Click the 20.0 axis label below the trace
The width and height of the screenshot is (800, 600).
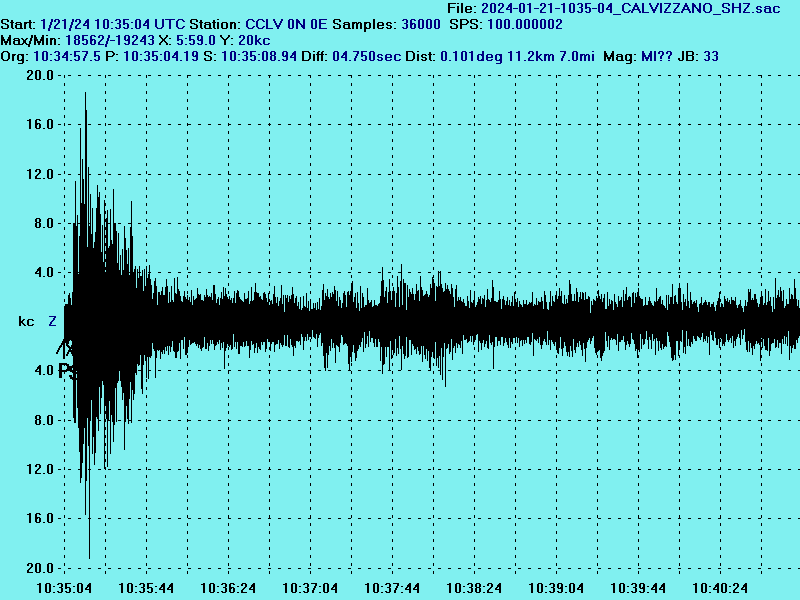(x=40, y=568)
